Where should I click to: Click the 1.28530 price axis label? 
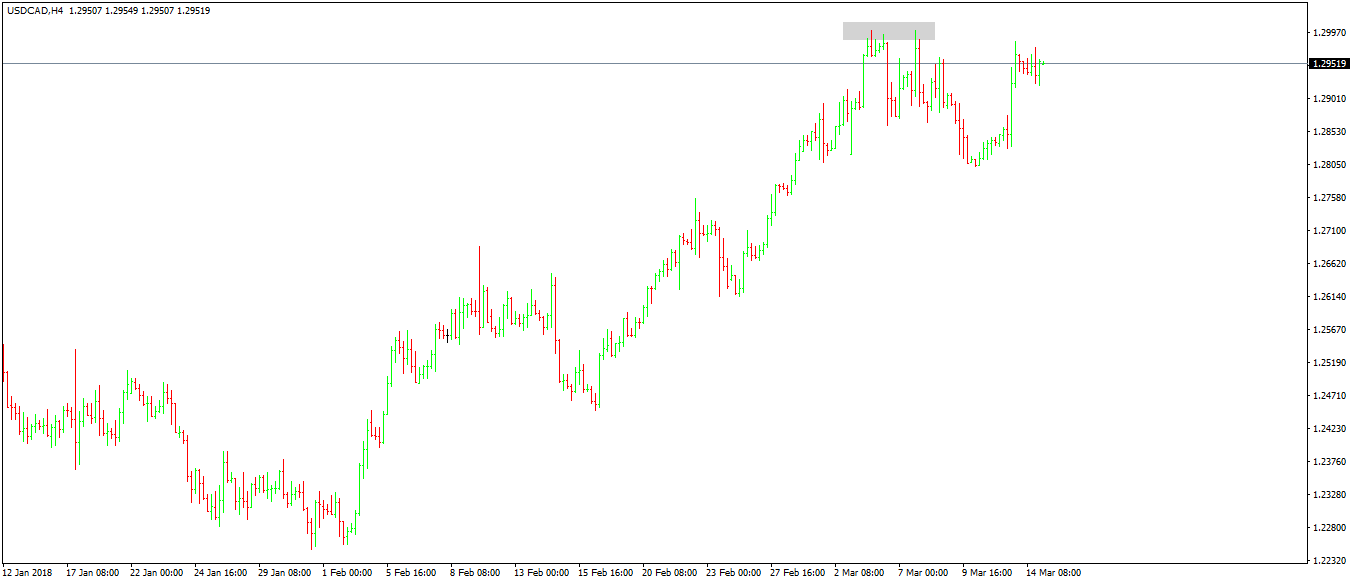coord(1329,131)
